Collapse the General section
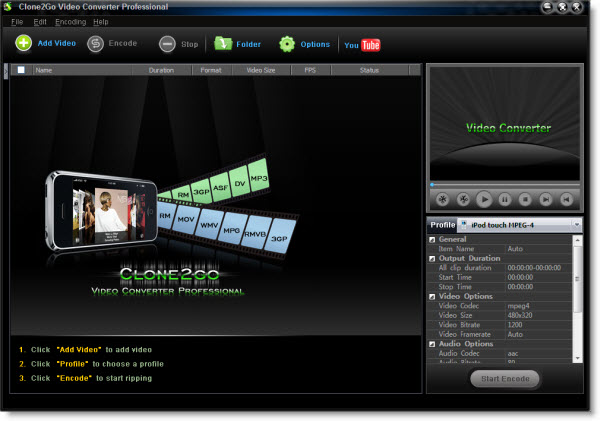600x421 pixels. [432, 240]
